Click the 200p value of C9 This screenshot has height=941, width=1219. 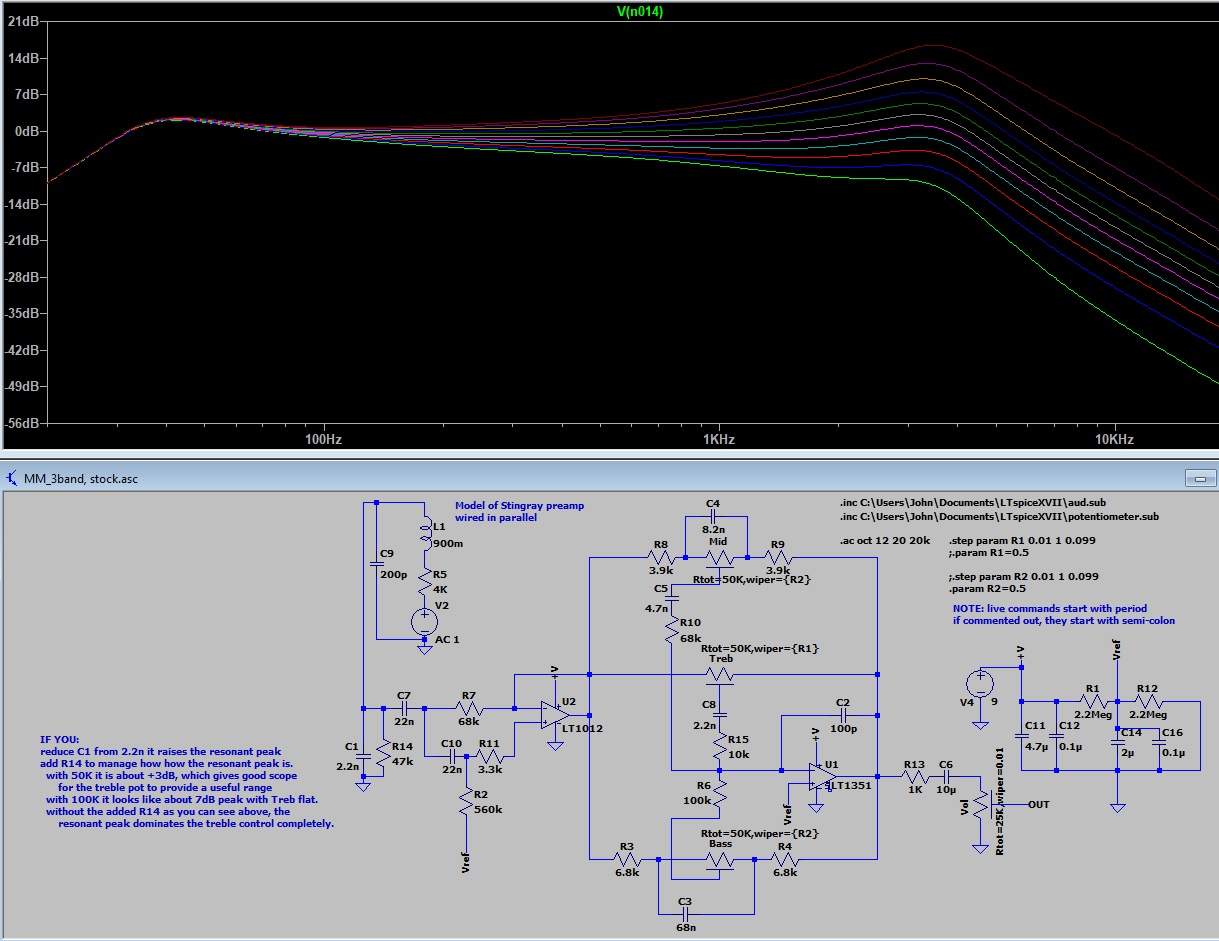(x=394, y=573)
